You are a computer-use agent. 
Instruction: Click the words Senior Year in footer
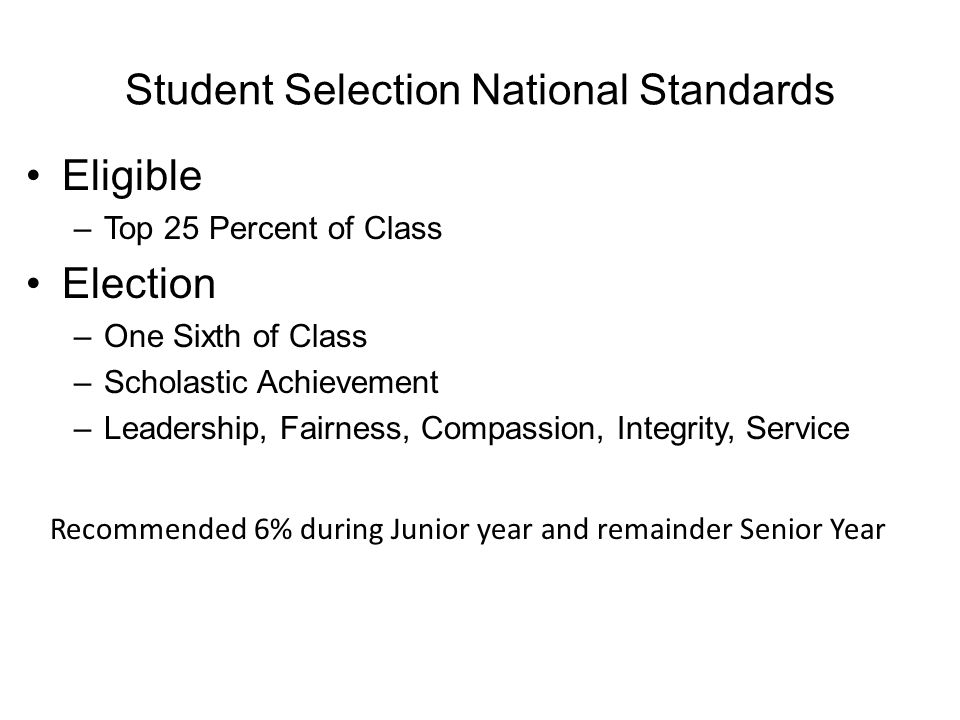812,530
